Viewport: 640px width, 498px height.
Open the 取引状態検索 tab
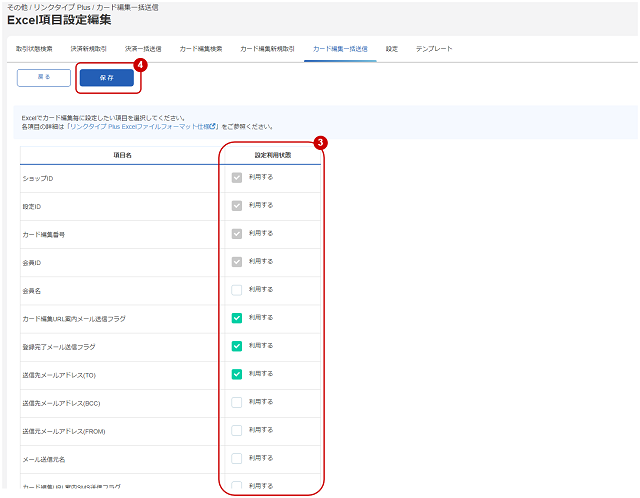[34, 49]
